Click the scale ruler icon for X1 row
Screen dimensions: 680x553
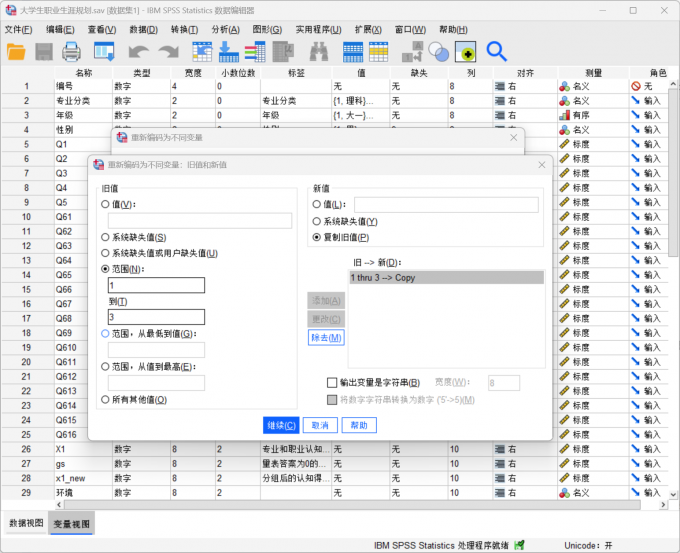[564, 449]
